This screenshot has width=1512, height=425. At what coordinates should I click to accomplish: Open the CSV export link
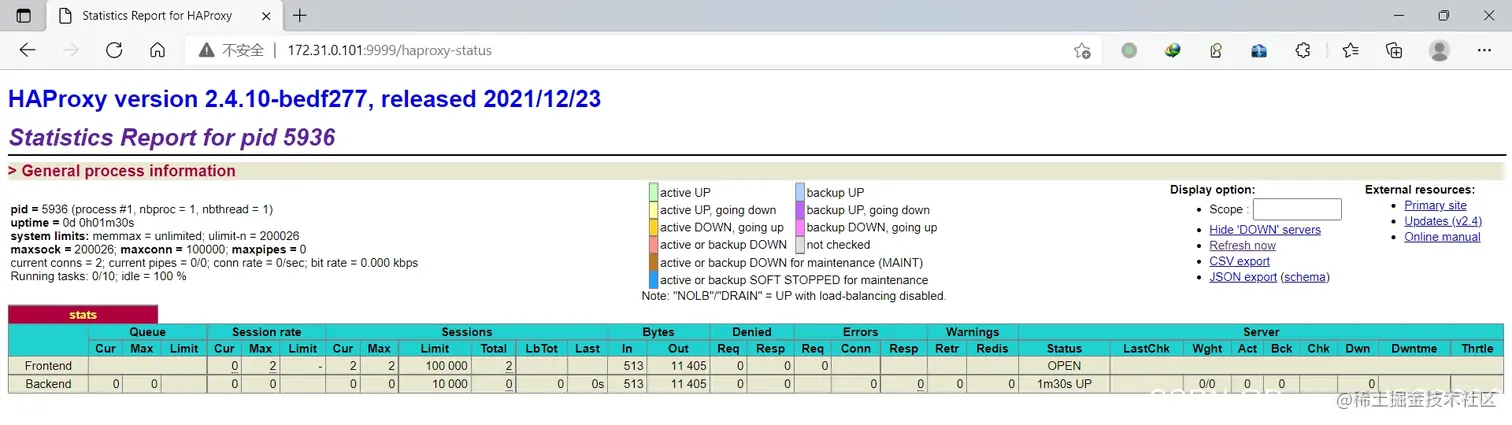tap(1239, 261)
